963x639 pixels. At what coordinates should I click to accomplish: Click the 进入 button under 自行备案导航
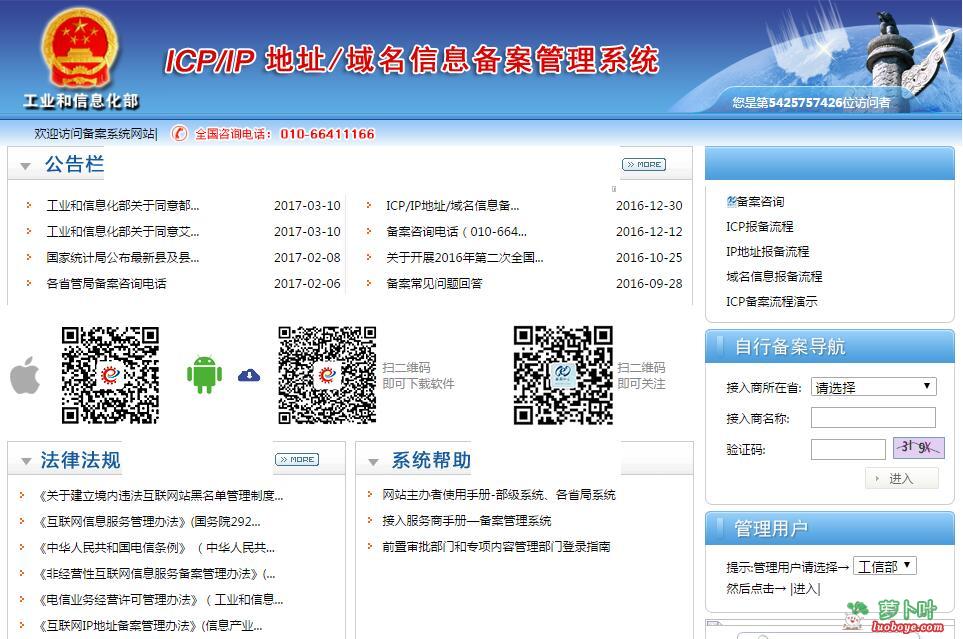point(903,478)
